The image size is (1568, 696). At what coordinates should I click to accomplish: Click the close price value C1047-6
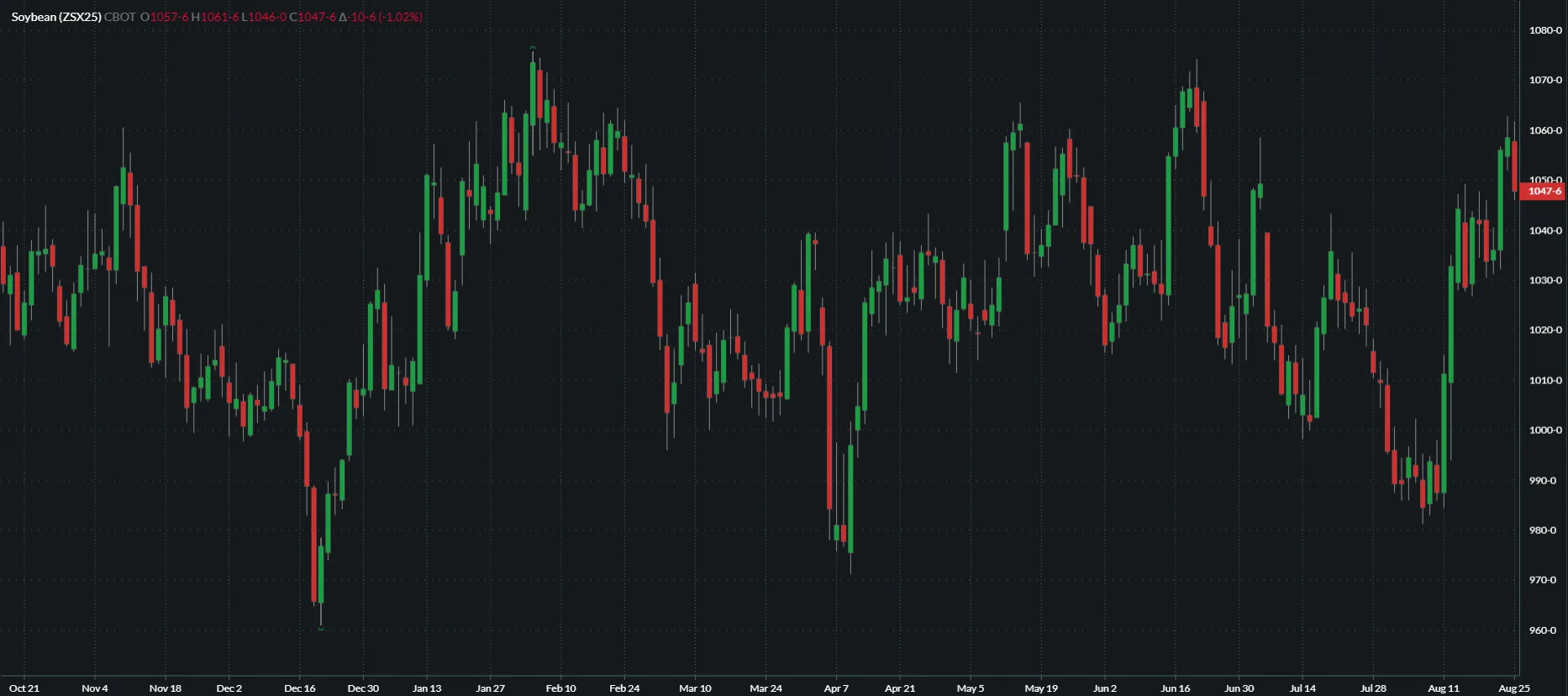[x=313, y=17]
